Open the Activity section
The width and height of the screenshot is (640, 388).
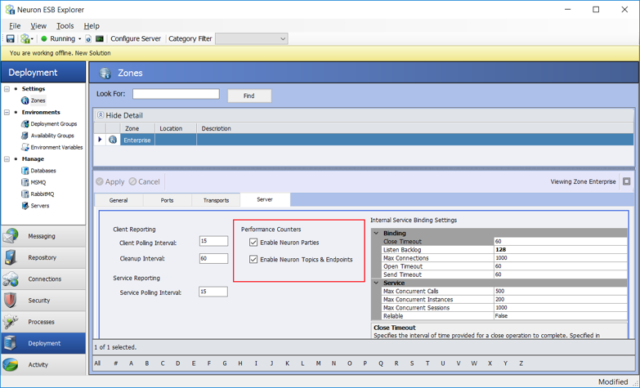click(43, 365)
